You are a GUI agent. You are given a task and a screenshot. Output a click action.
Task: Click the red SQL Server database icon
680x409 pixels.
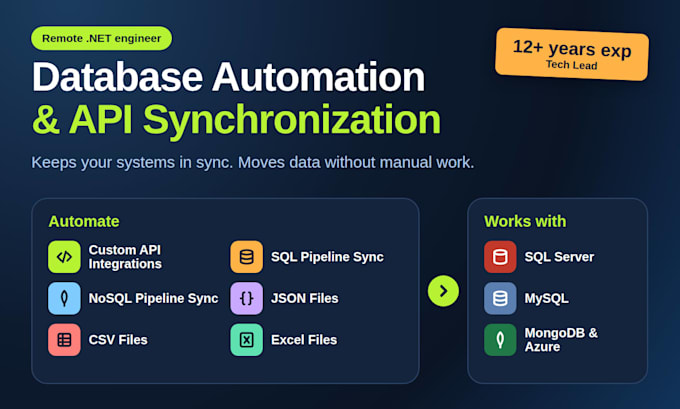coord(500,257)
